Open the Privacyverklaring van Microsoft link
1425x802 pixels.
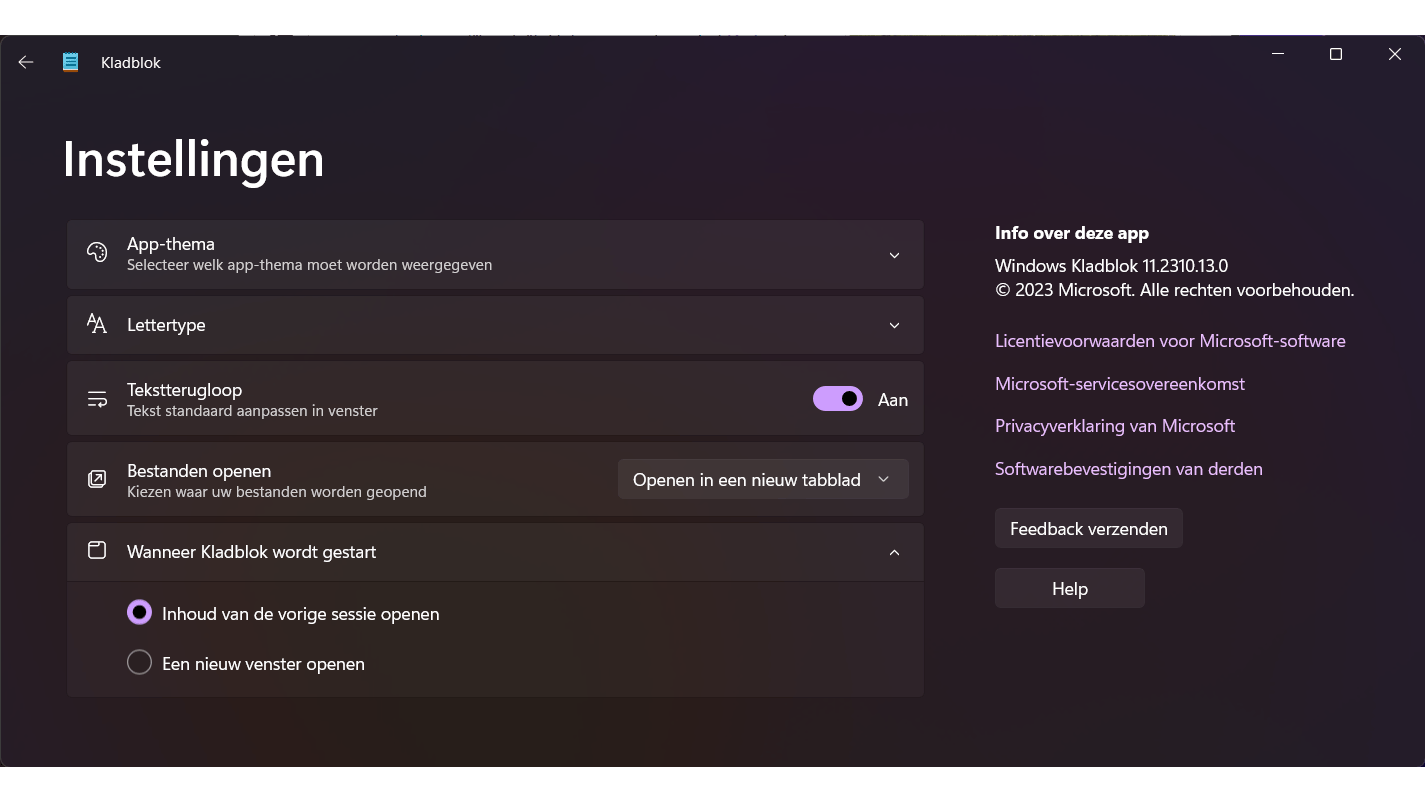click(1114, 426)
